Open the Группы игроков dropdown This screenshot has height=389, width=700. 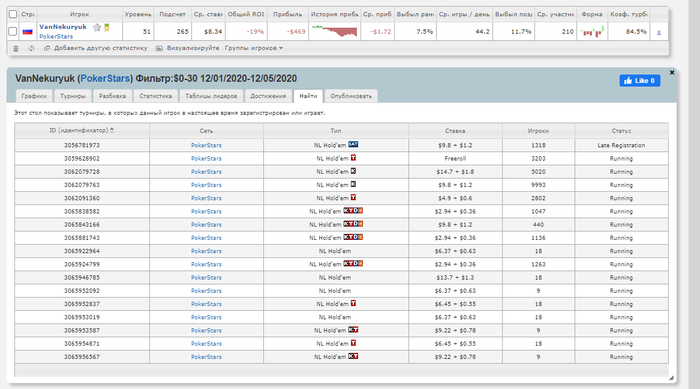[x=254, y=48]
